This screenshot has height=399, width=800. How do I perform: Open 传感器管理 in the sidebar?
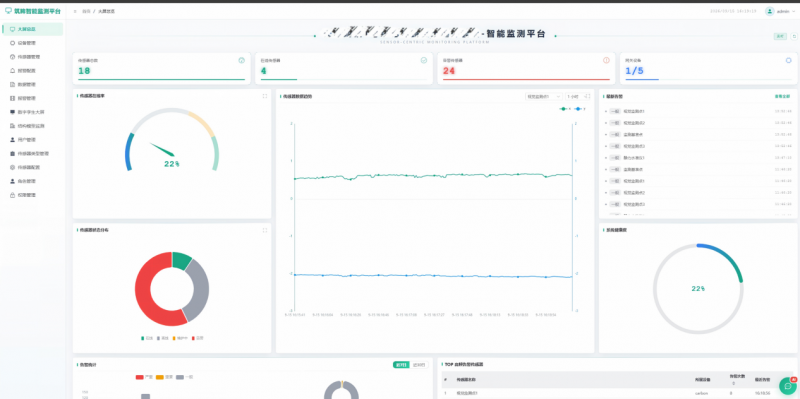pos(33,57)
